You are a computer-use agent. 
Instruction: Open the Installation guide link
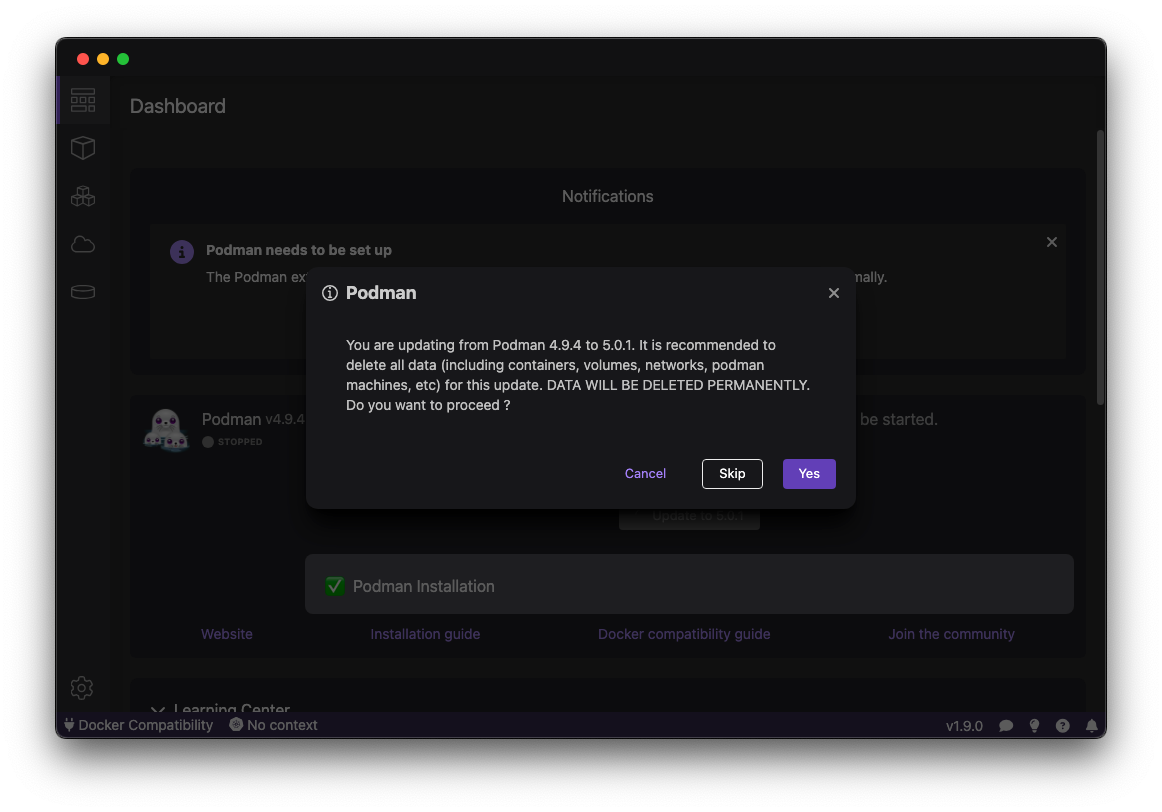(x=425, y=634)
